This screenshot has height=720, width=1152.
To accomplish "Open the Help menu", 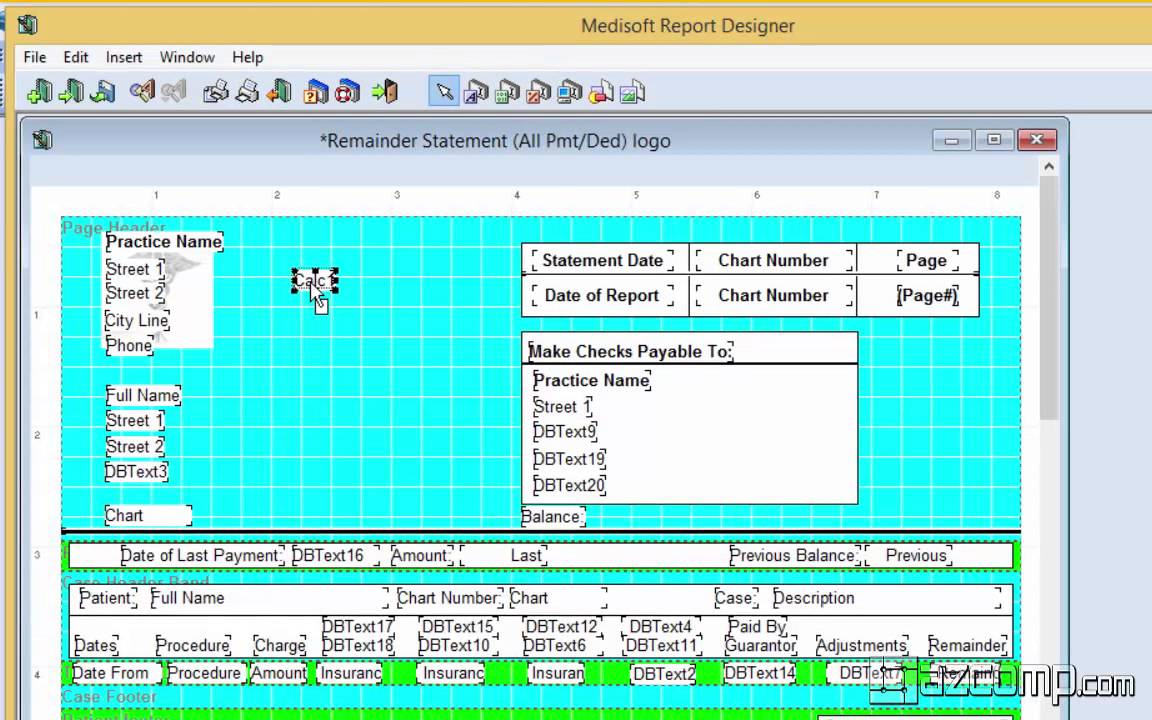I will 248,57.
